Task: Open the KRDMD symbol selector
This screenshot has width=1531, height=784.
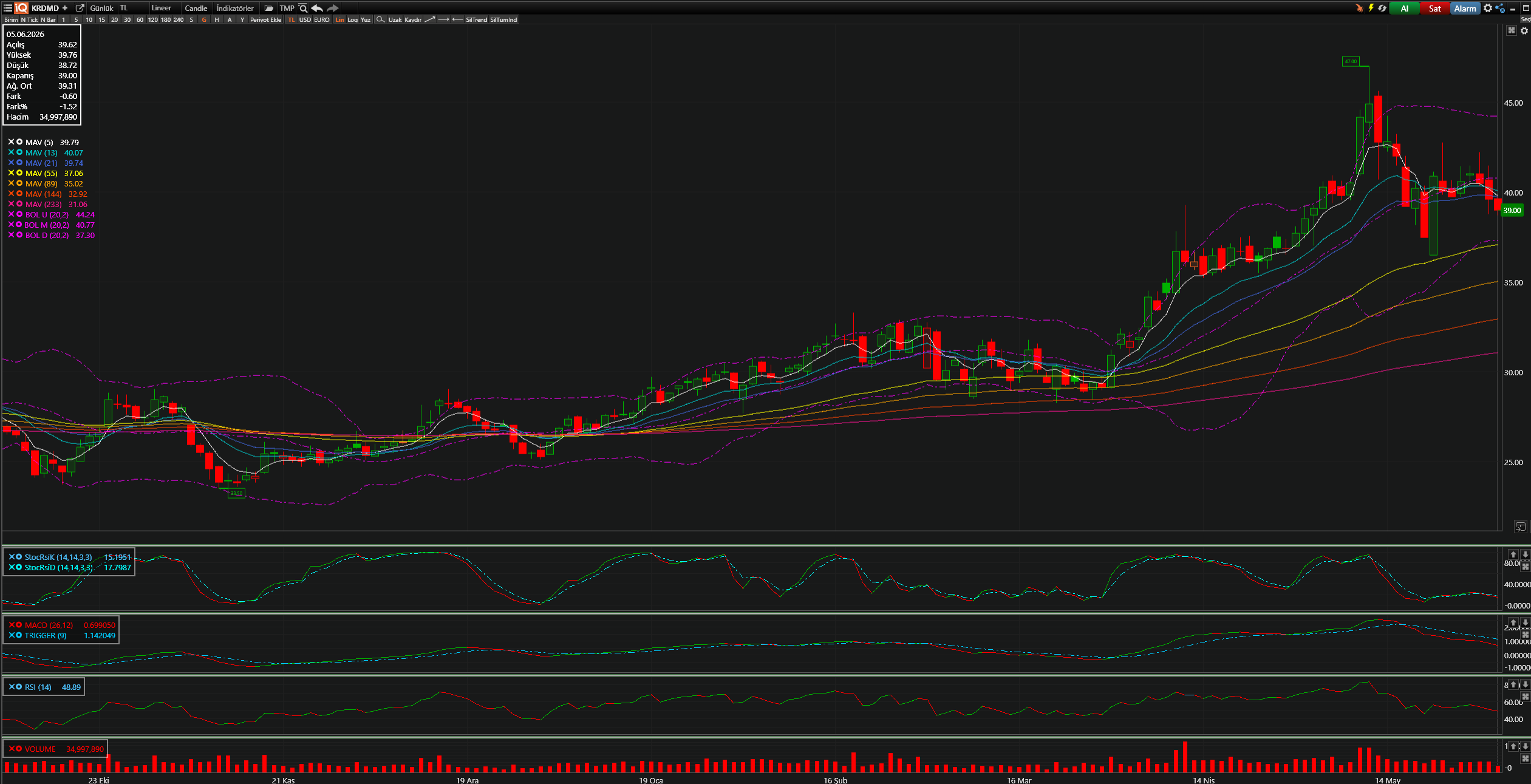Action: [45, 8]
